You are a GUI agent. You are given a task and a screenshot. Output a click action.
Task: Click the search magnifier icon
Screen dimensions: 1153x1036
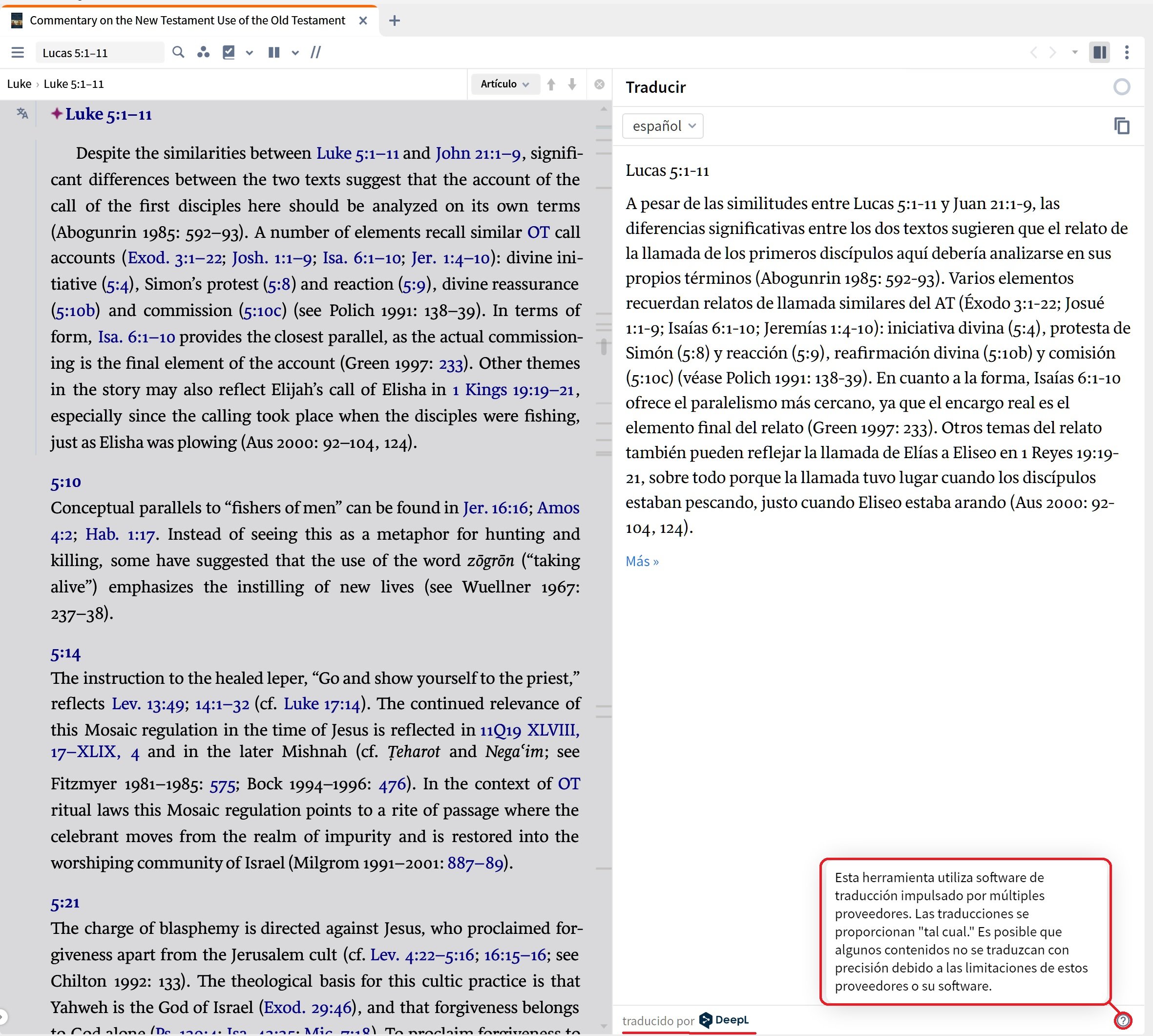(178, 52)
